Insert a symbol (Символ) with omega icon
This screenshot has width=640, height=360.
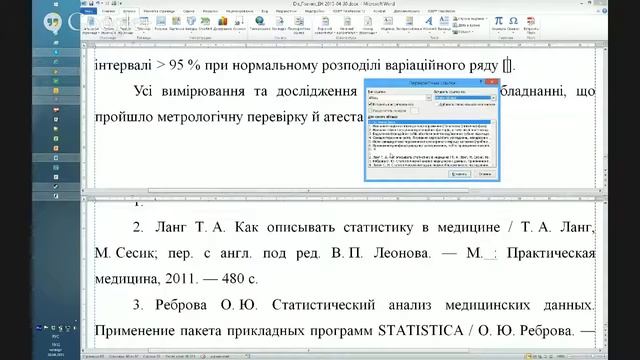click(x=513, y=24)
